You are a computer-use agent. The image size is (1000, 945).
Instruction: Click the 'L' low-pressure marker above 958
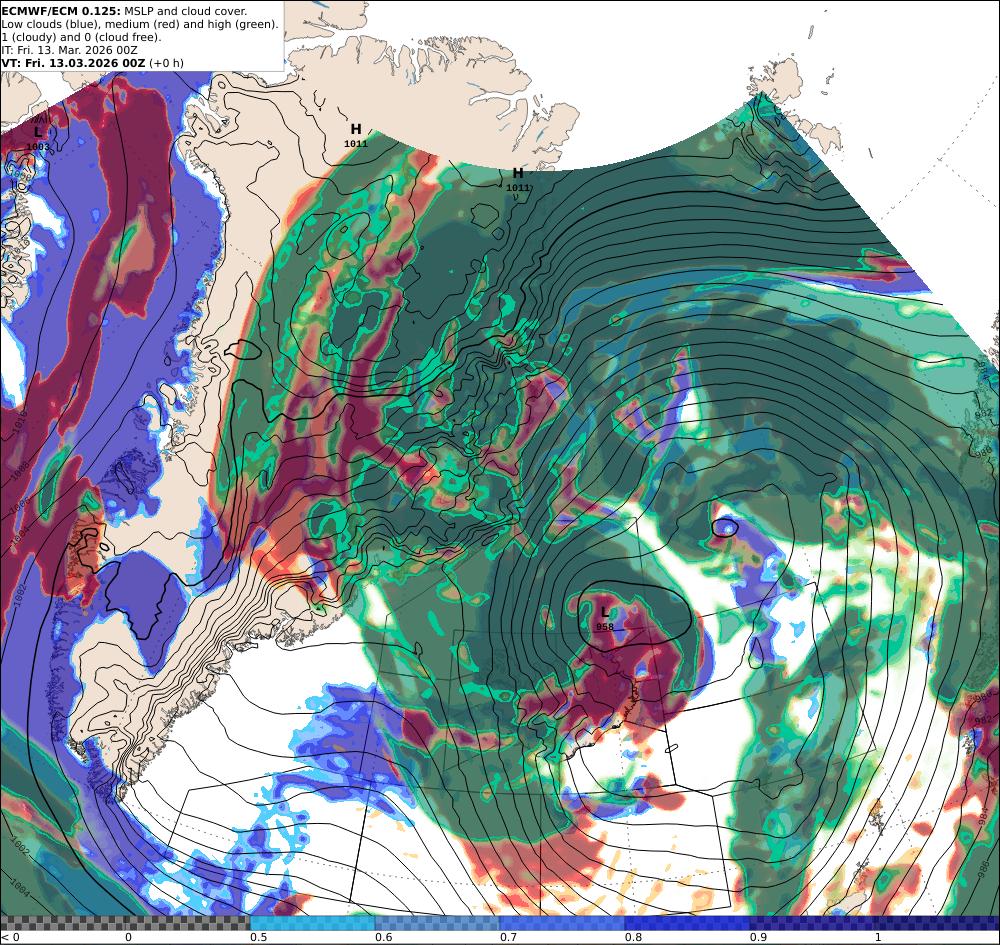click(x=605, y=613)
